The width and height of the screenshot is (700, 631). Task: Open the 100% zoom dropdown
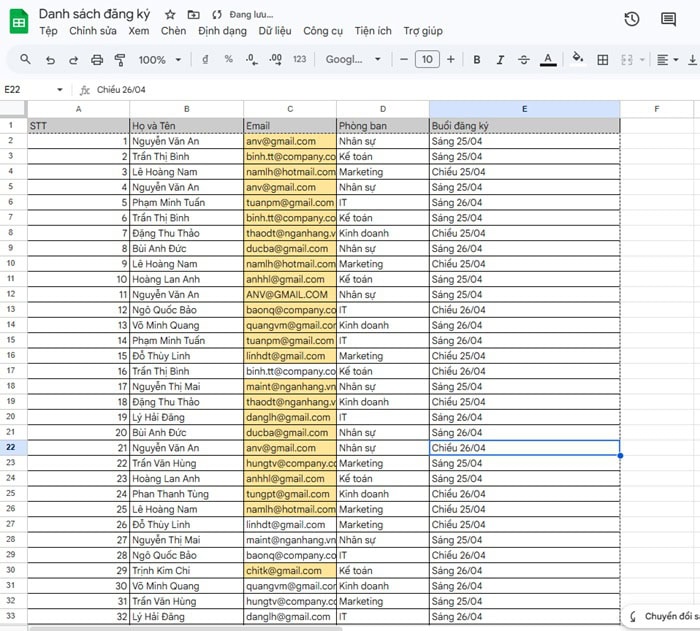(x=160, y=60)
